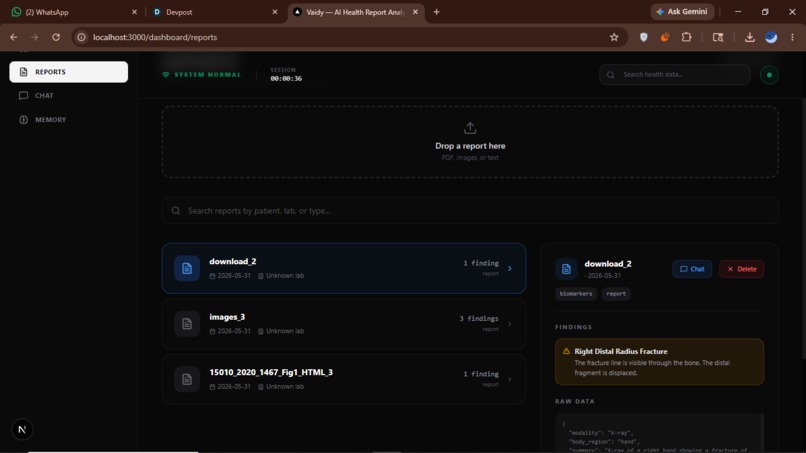Viewport: 806px width, 453px height.
Task: Click the page vertical scrollbar
Action: click(803, 229)
